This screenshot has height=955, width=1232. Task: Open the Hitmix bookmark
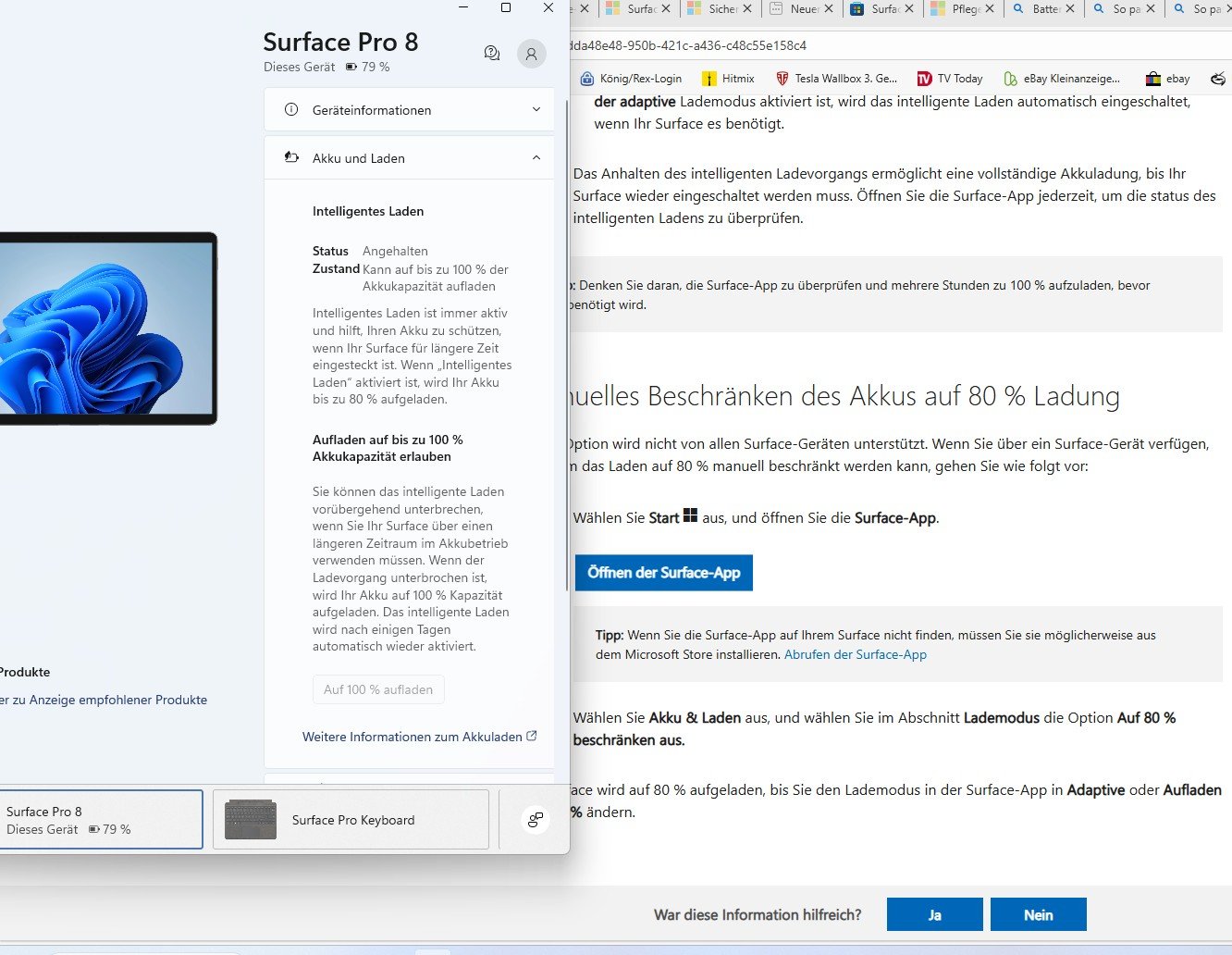tap(728, 79)
